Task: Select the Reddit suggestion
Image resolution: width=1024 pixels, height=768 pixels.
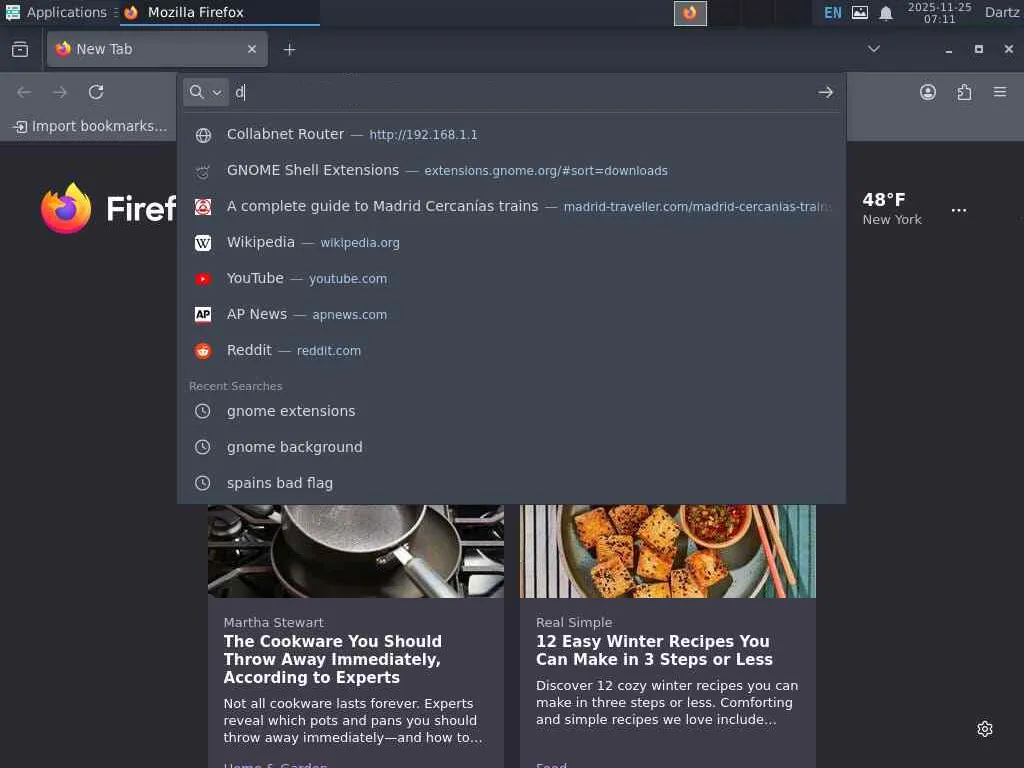Action: pos(511,350)
